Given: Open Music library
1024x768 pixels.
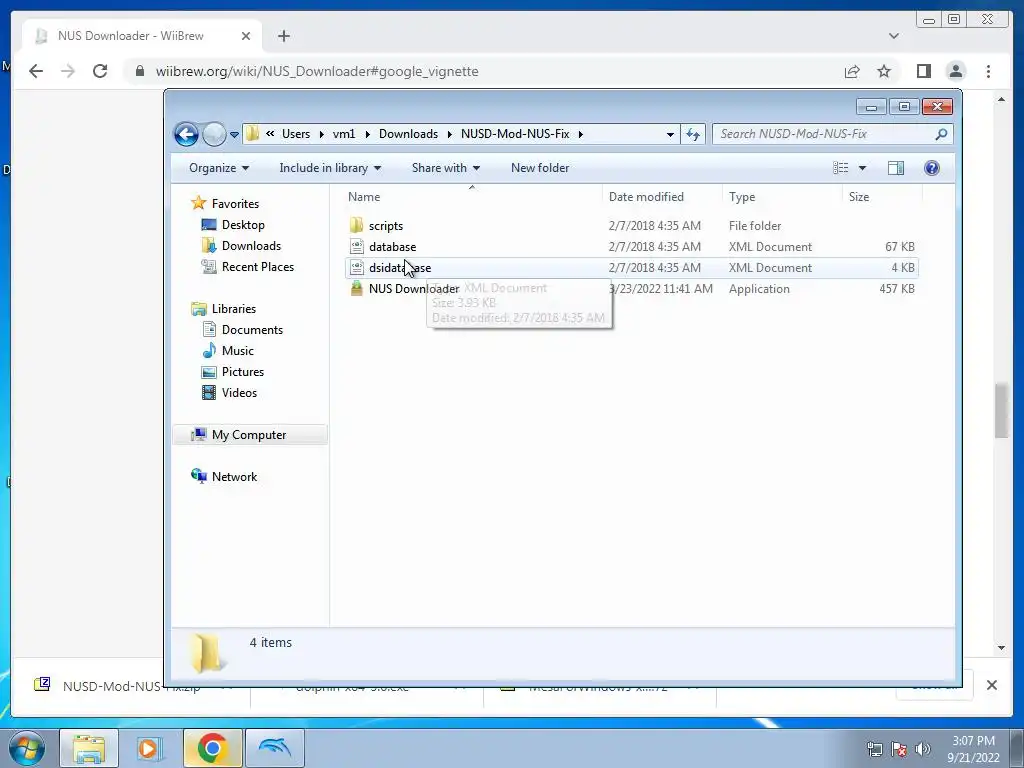Looking at the screenshot, I should point(238,351).
